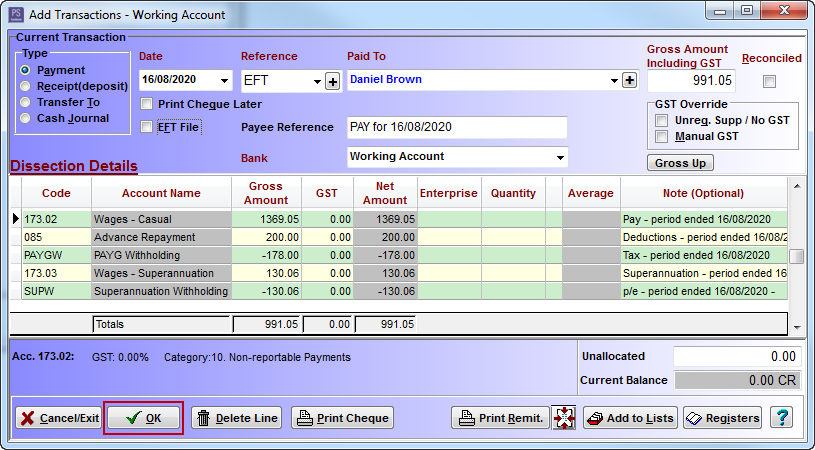Select the Cash Journal transaction type
Image resolution: width=815 pixels, height=450 pixels.
coord(25,118)
